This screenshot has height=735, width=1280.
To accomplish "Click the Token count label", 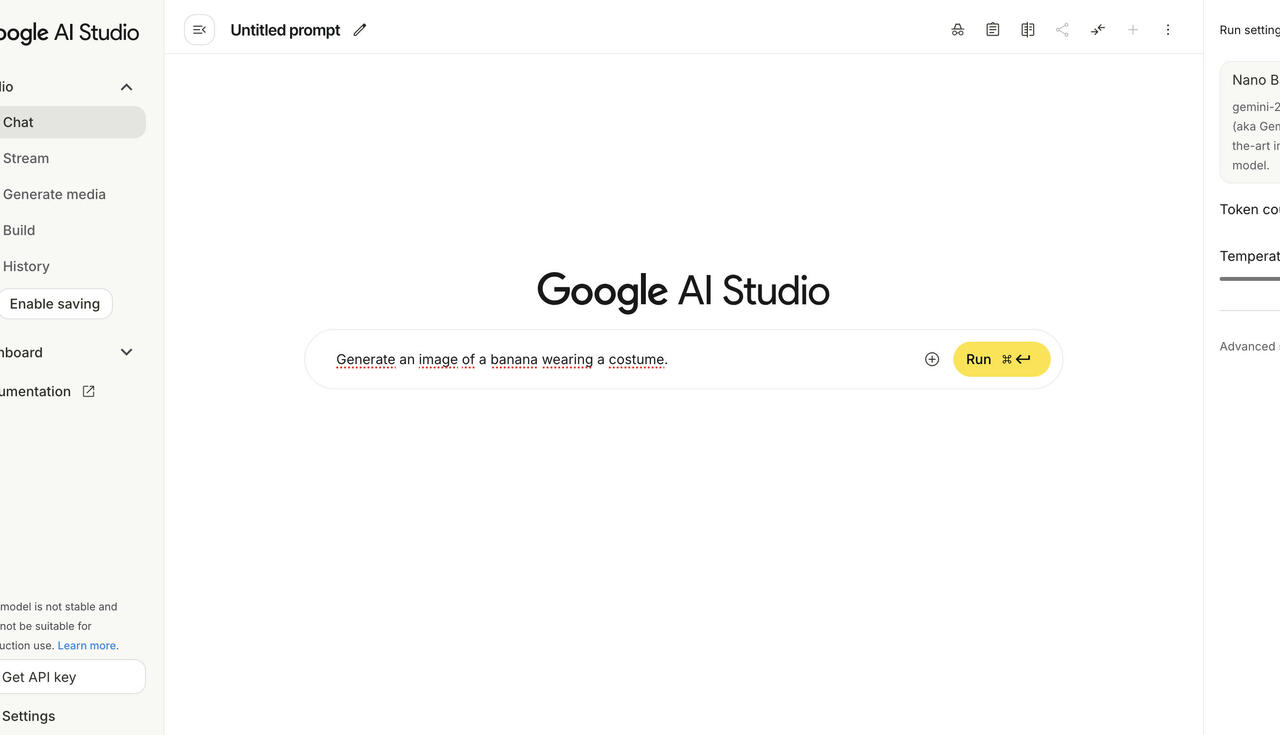I will [1250, 209].
